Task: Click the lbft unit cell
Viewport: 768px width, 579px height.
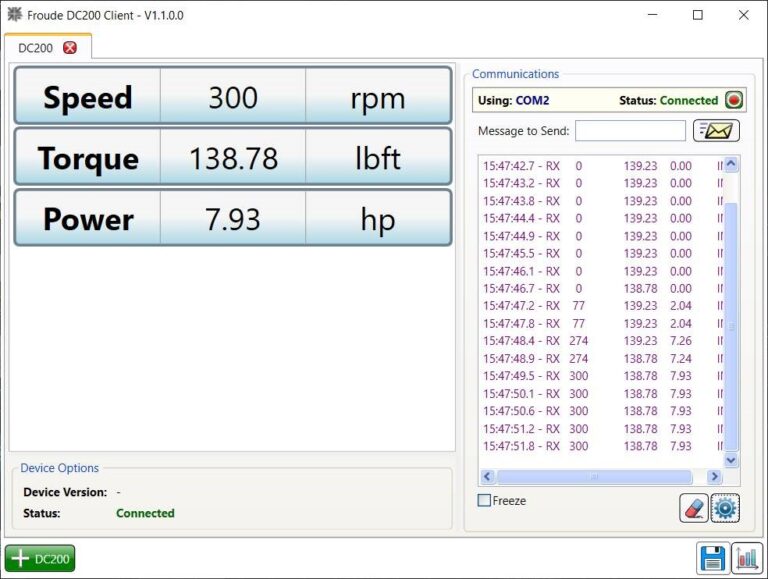Action: [x=378, y=158]
